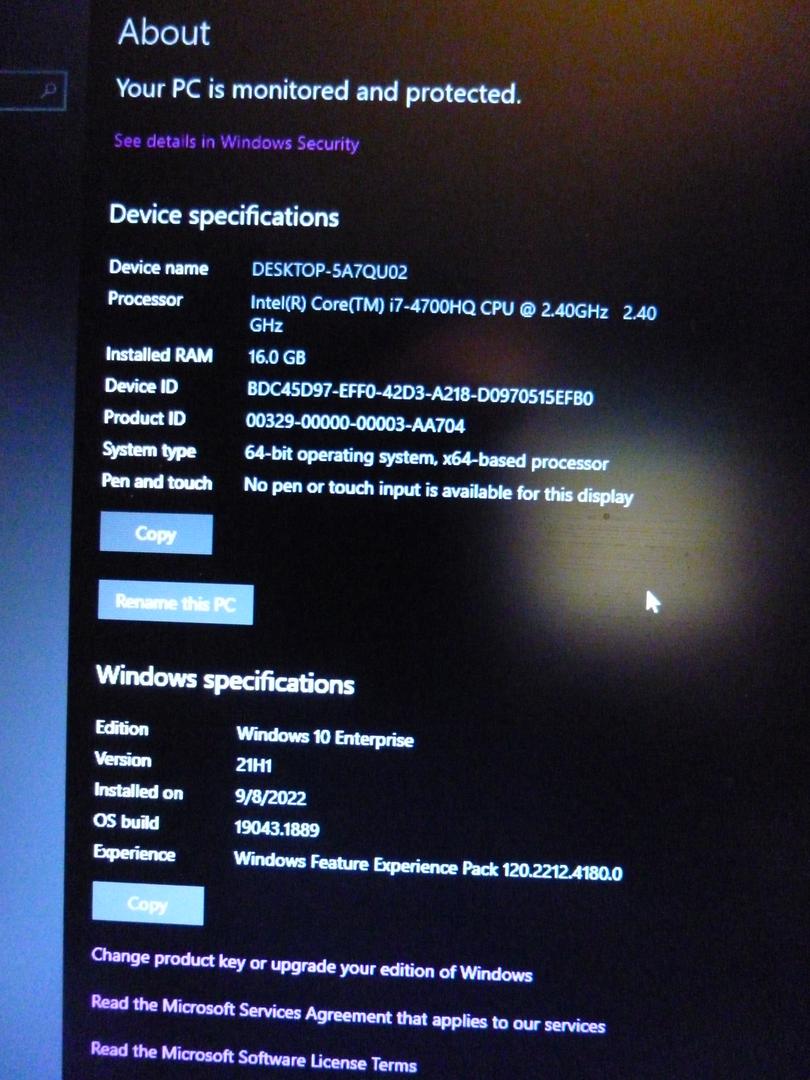Click the Device name label

coord(158,268)
